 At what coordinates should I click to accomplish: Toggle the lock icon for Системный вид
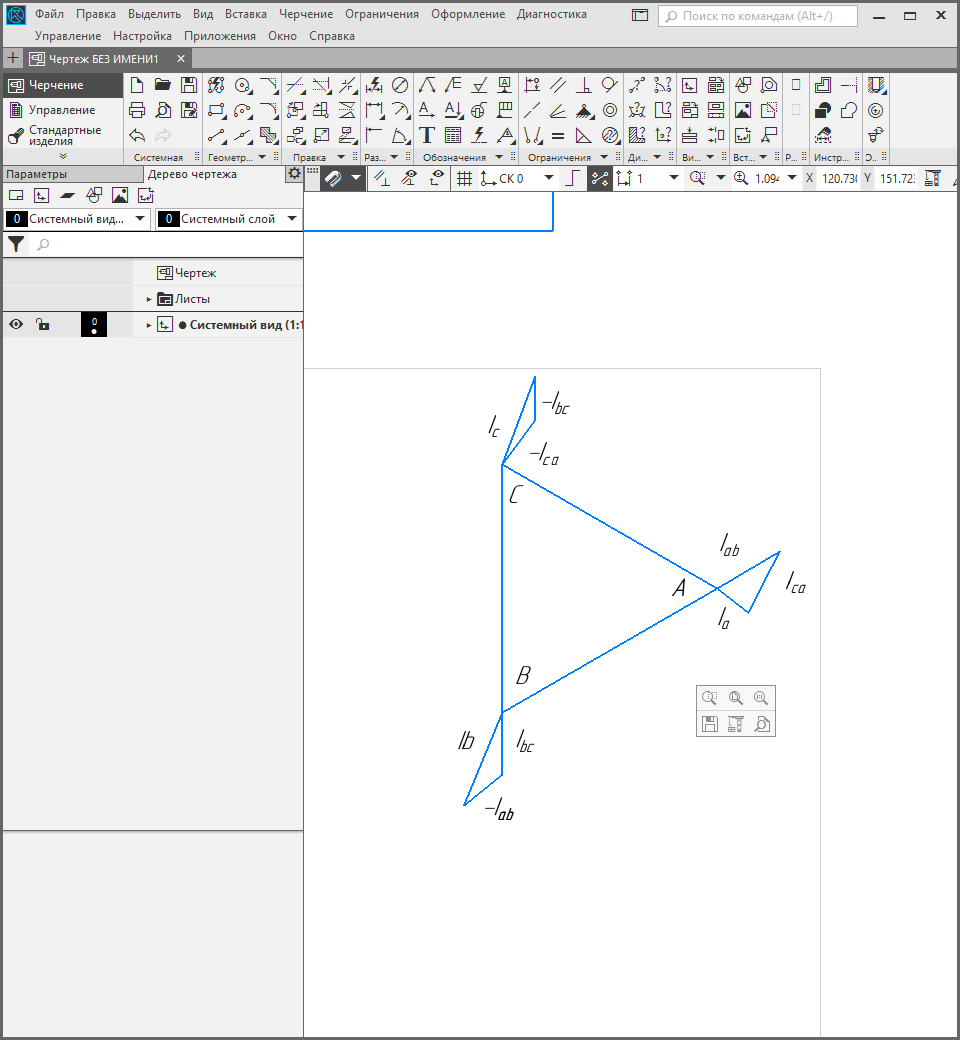tap(42, 324)
